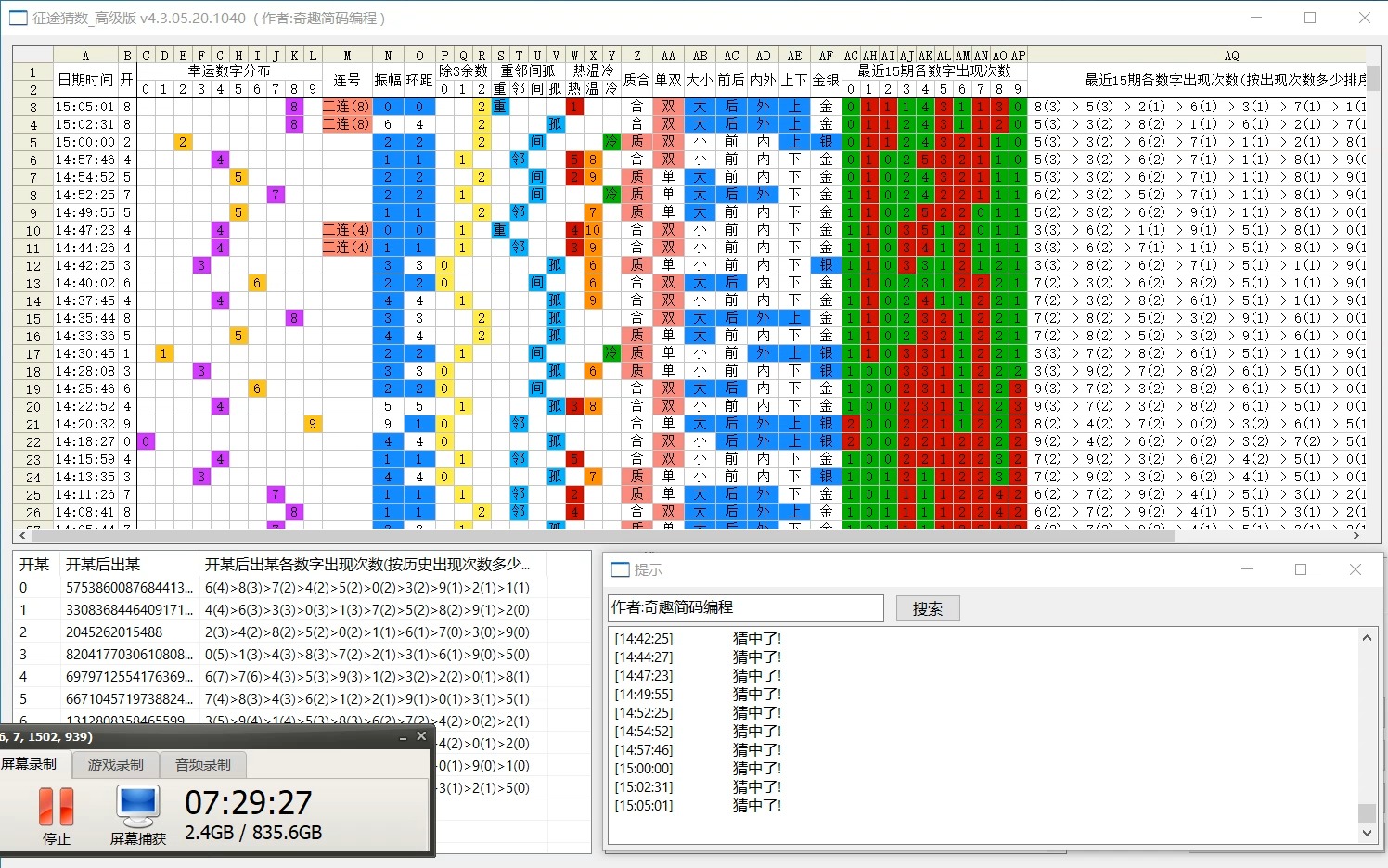Switch to the 音频录制 tab
Screen dimensions: 1388x868
click(x=203, y=765)
